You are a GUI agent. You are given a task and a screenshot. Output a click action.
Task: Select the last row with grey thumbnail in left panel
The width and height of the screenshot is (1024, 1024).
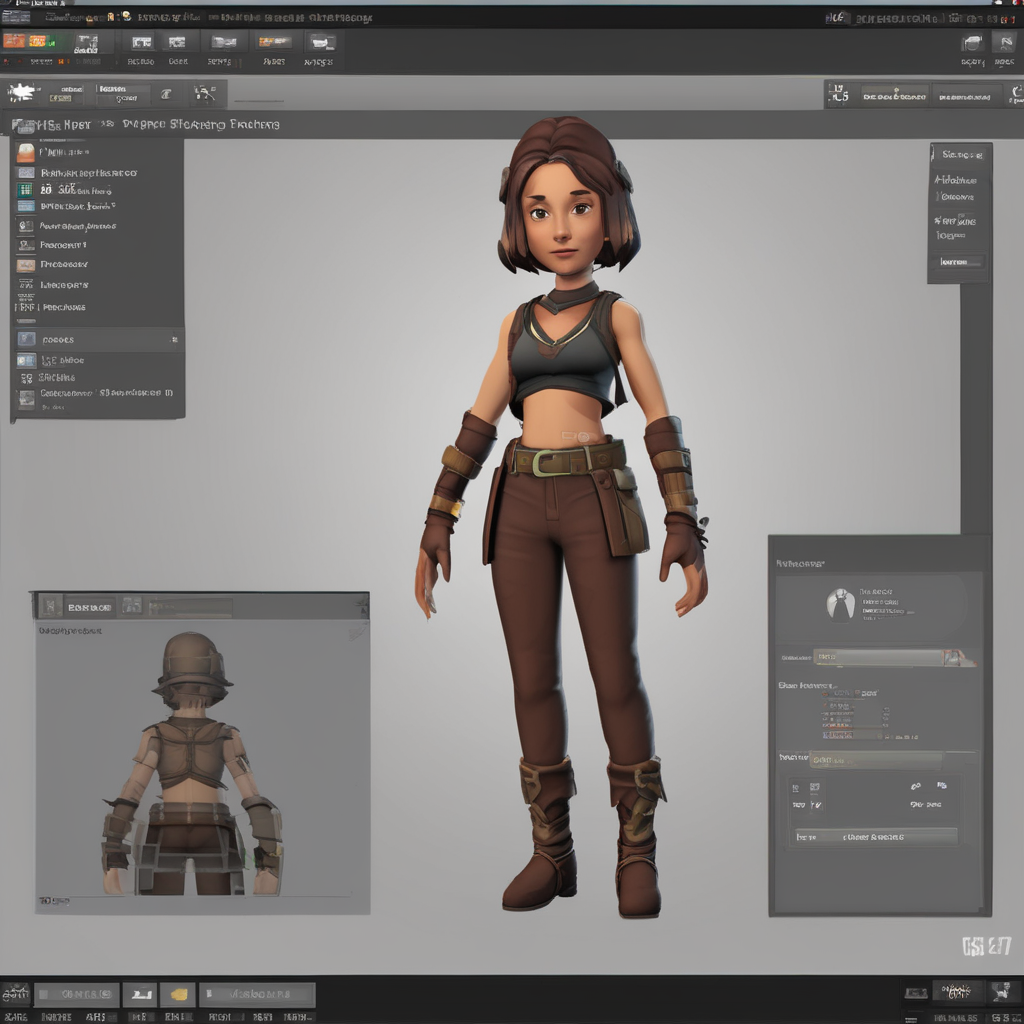click(98, 396)
